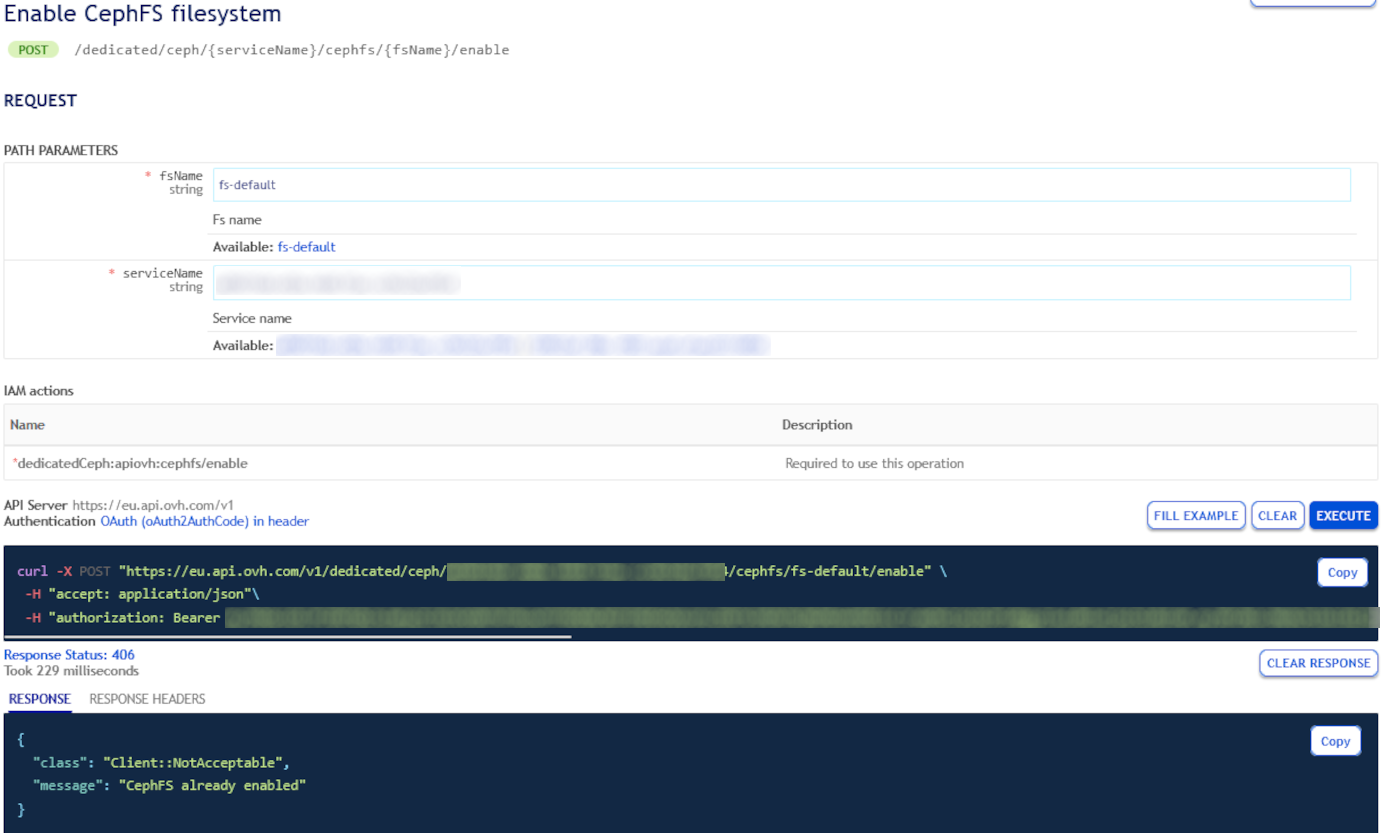Click the Enable CephFS filesystem heading

click(142, 14)
